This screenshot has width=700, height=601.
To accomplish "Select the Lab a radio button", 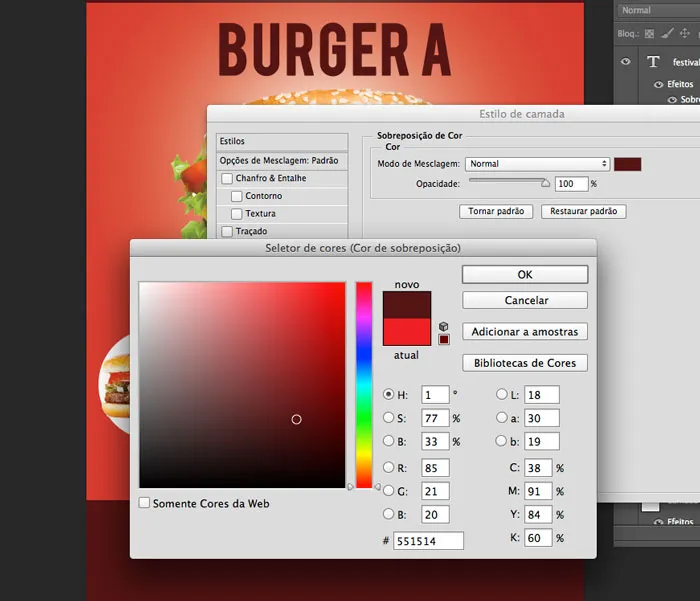I will [x=502, y=417].
